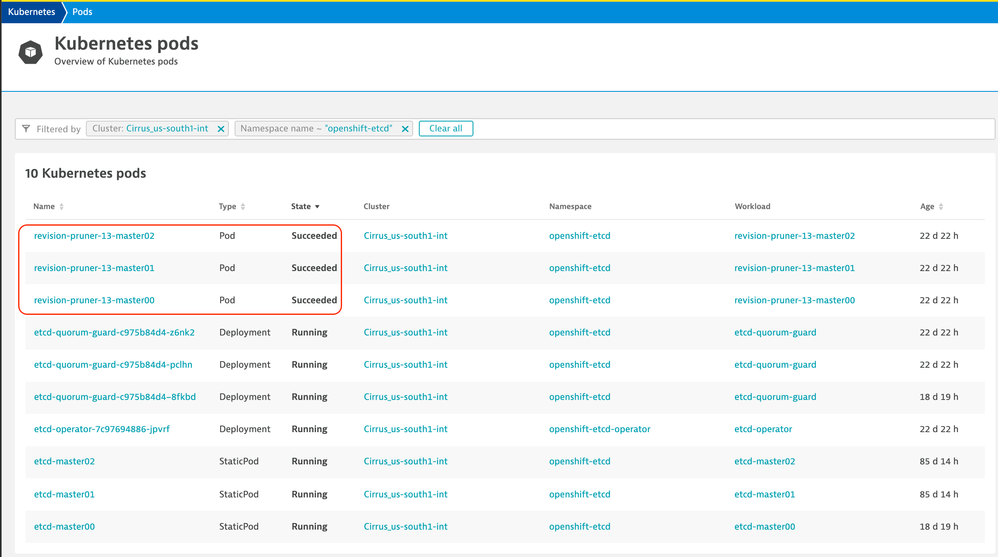Open pod etcd-quorum-guard-c975b84d4-z6nk2
998x557 pixels.
click(114, 333)
